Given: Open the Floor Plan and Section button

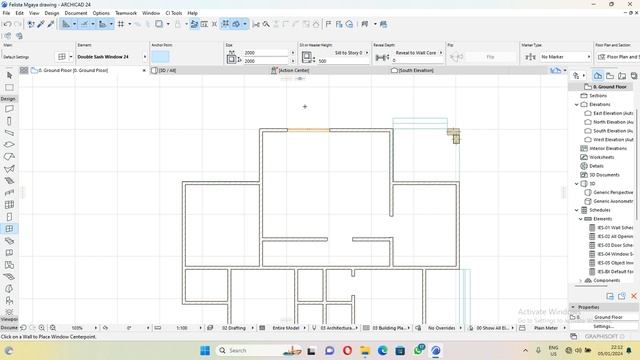Looking at the screenshot, I should [618, 57].
